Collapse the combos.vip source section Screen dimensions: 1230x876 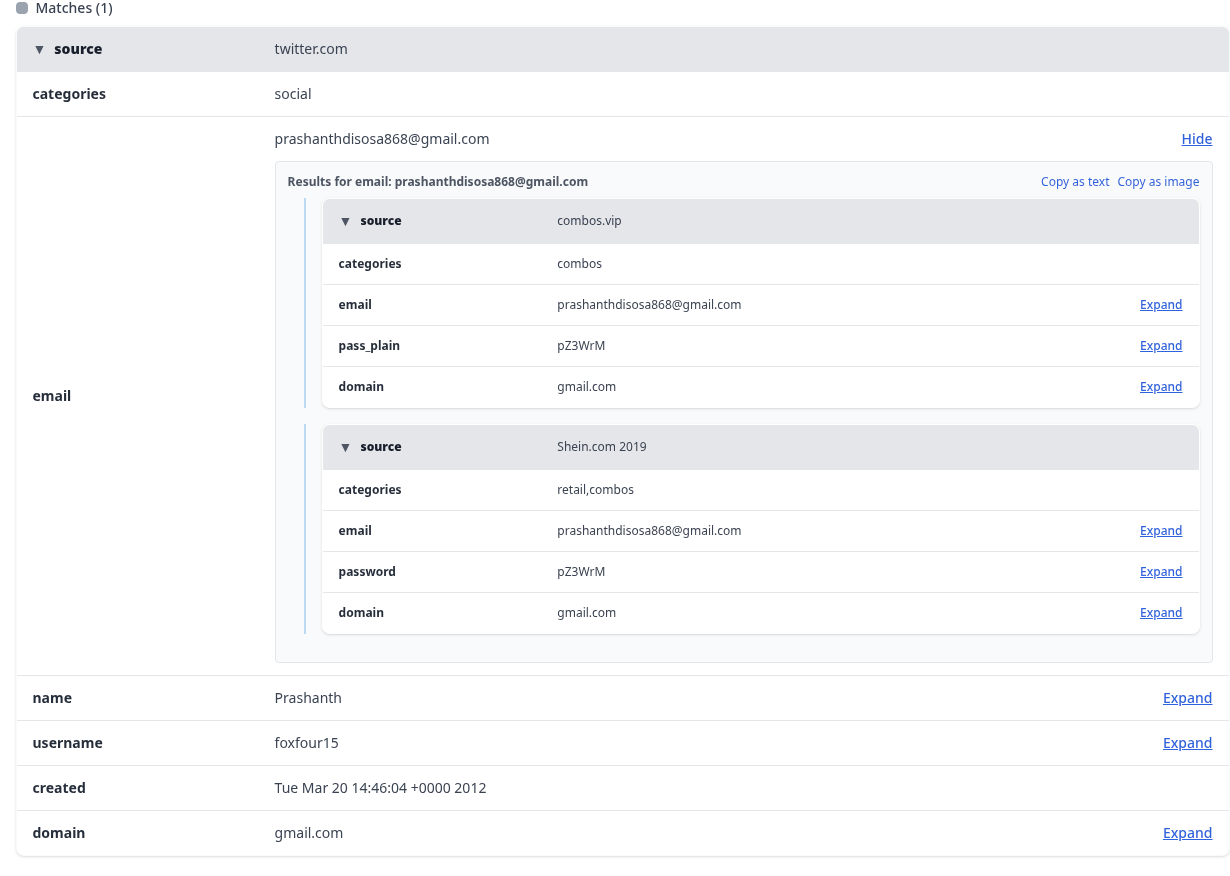[x=345, y=221]
